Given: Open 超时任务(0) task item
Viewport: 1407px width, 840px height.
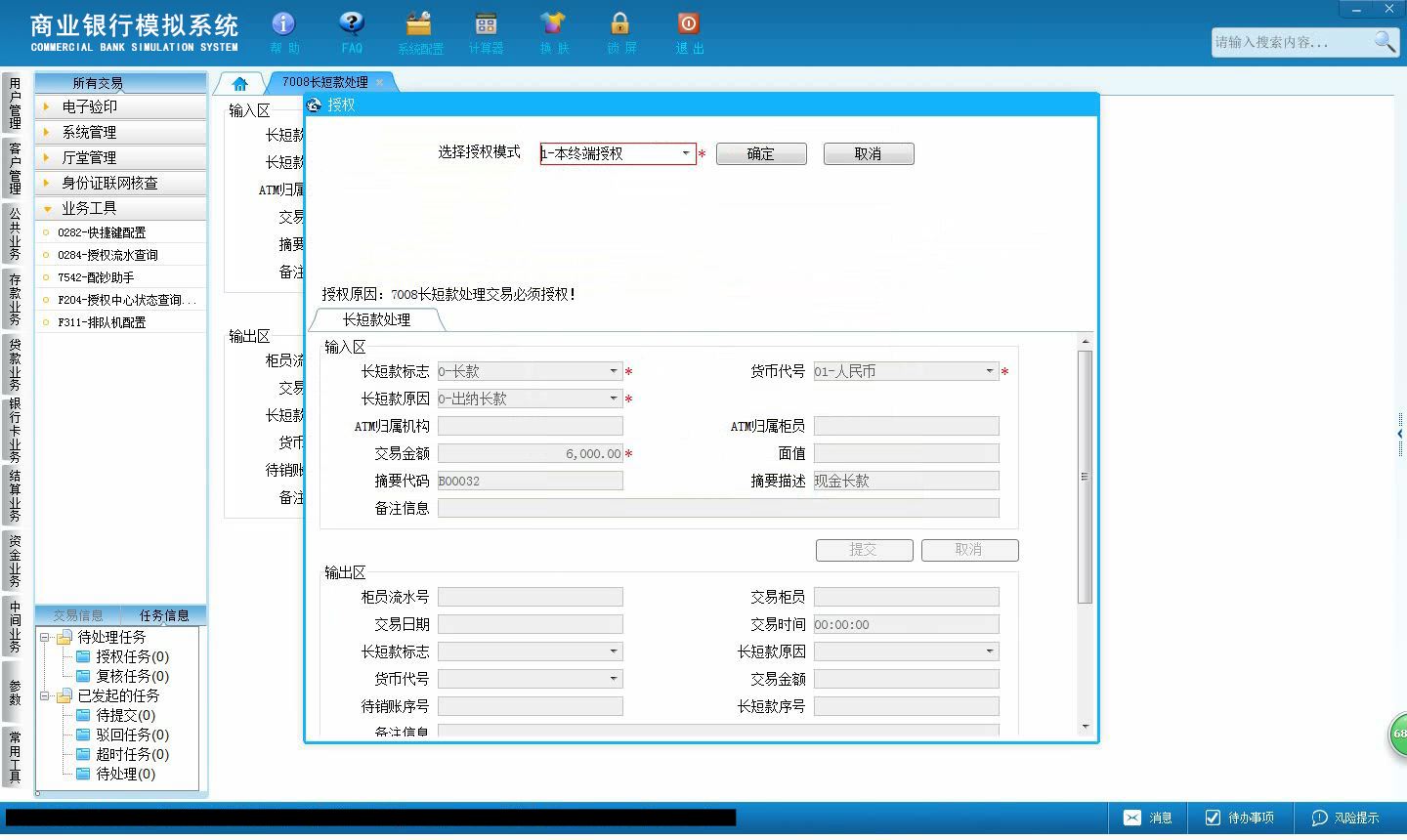Looking at the screenshot, I should [132, 754].
